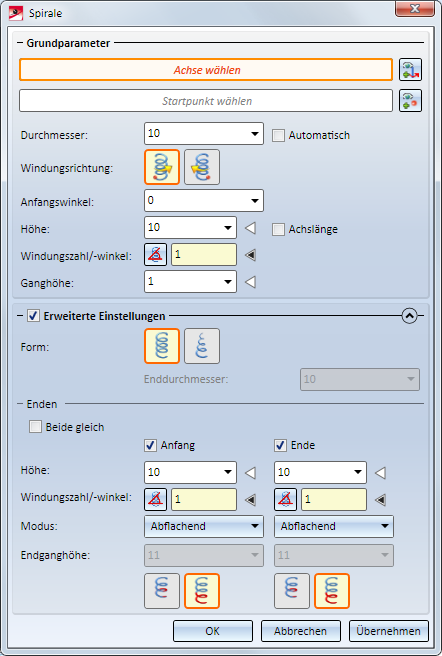442x656 pixels.
Task: Open the Anfang Modus Abflachend dropdown
Action: click(204, 526)
